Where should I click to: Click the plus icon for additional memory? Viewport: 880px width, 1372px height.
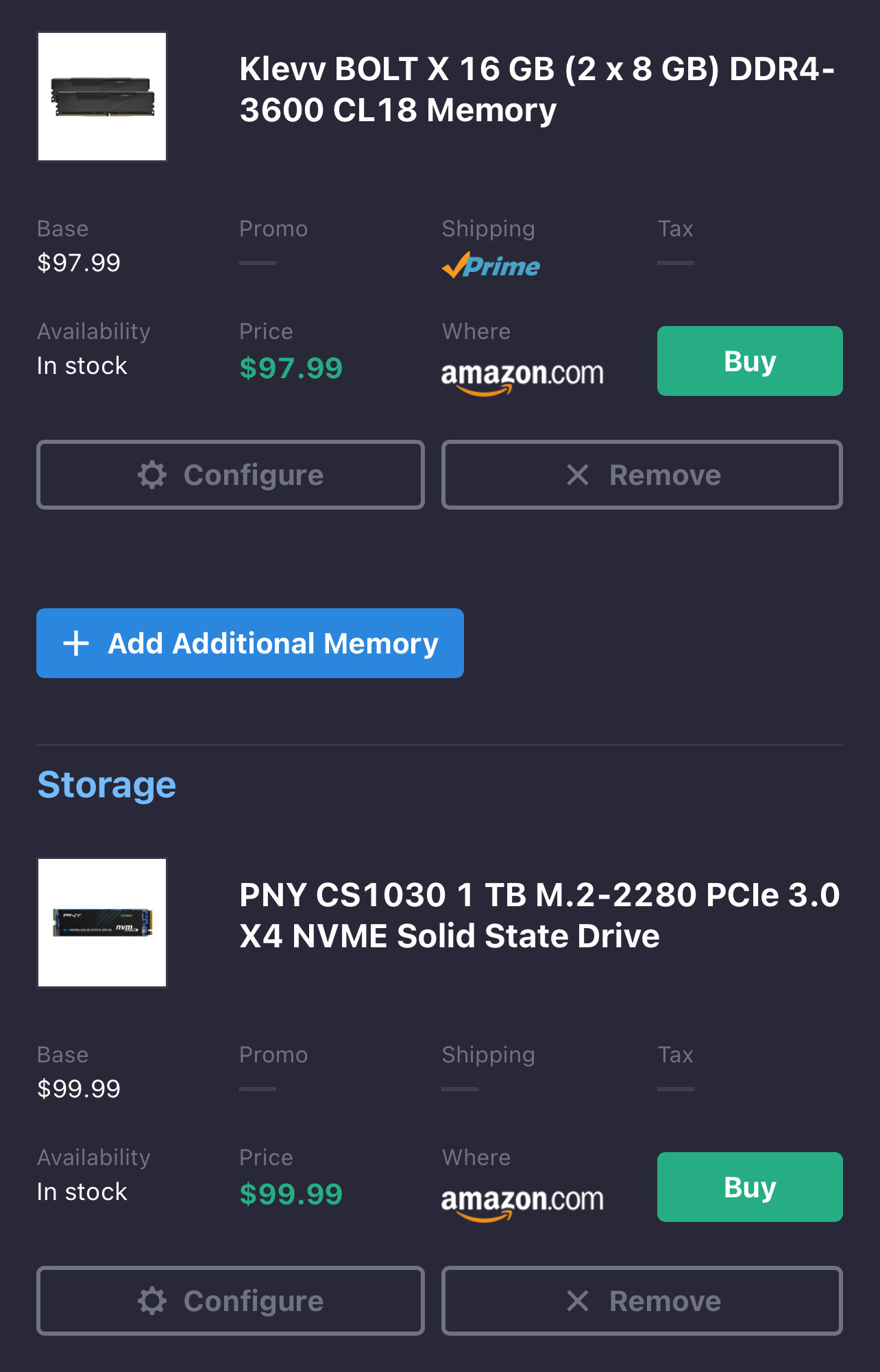(76, 643)
